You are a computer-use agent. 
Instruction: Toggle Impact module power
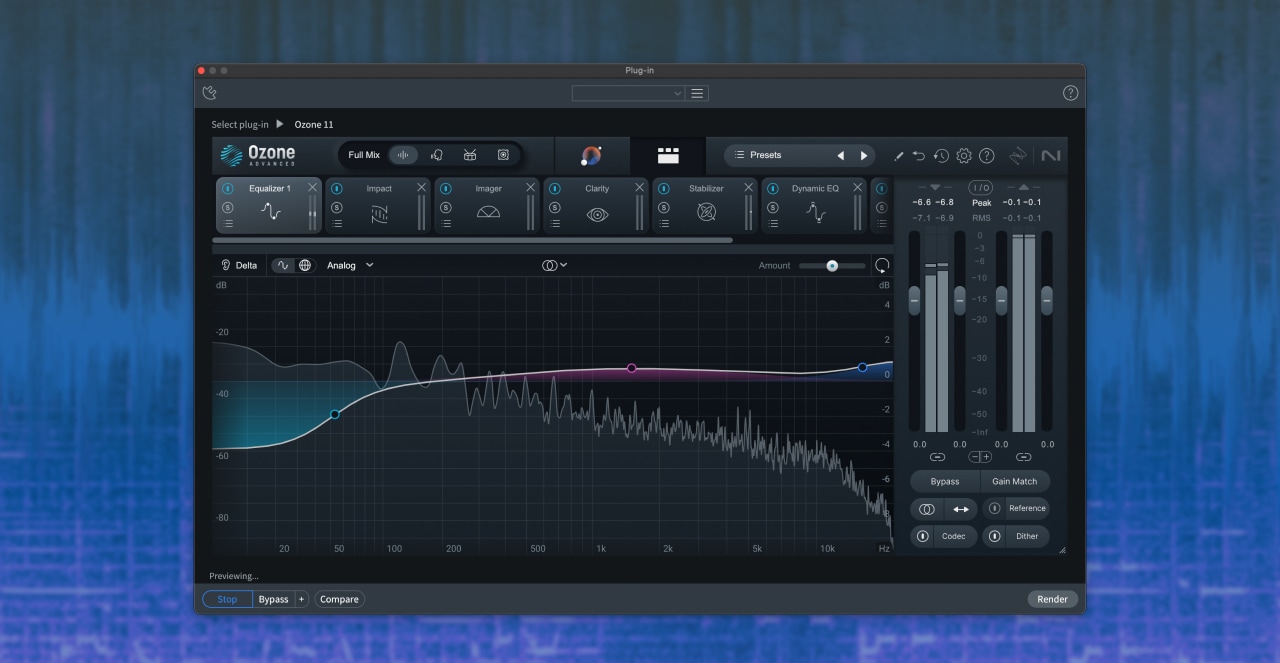336,188
